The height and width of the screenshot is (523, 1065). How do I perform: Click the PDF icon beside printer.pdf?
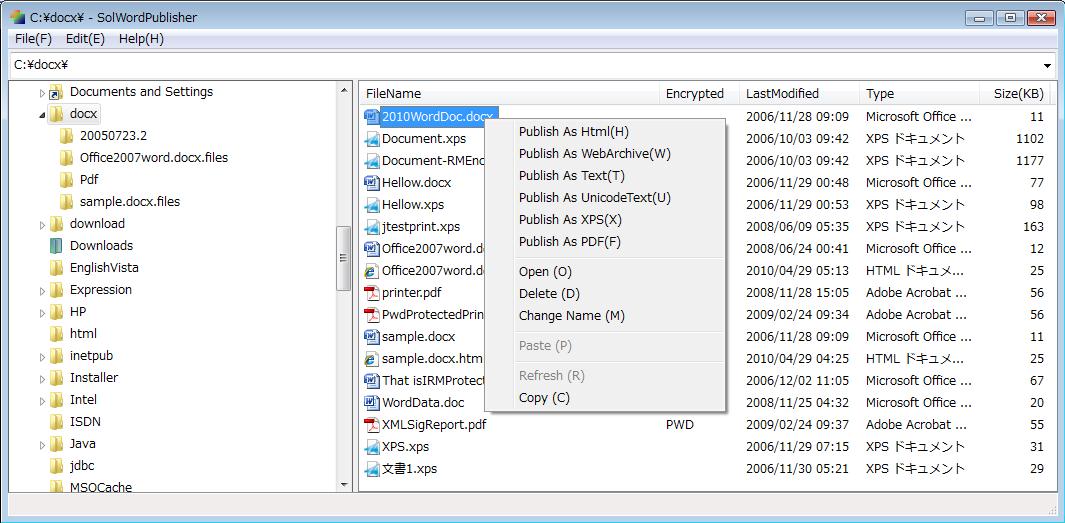(x=372, y=293)
